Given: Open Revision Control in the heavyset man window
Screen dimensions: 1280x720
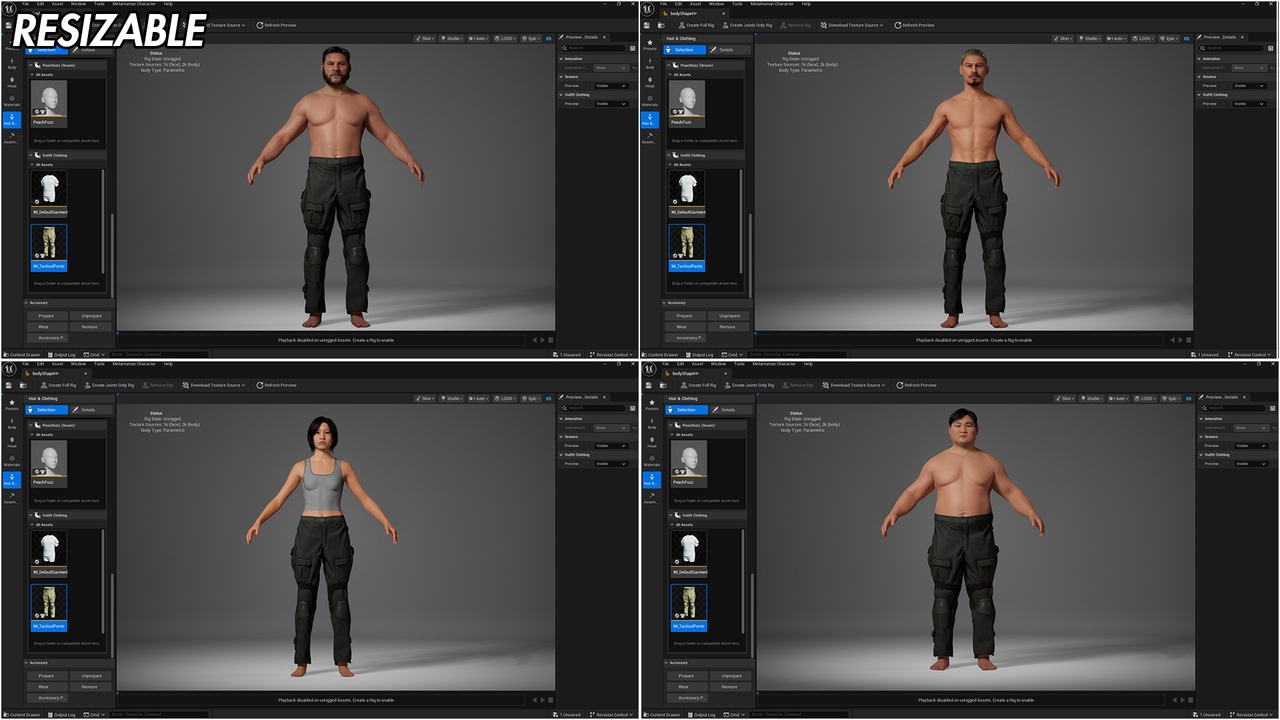Looking at the screenshot, I should [1252, 714].
